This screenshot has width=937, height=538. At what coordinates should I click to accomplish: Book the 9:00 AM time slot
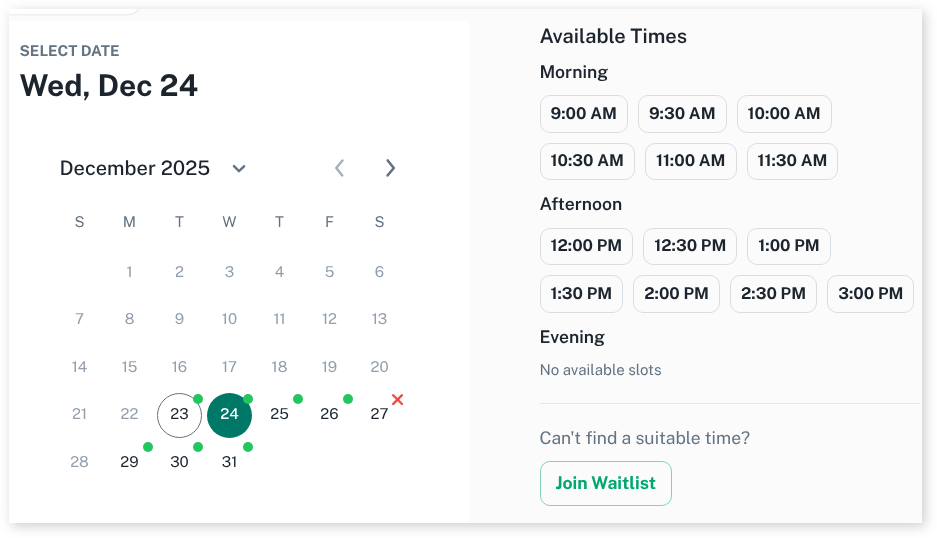click(583, 114)
